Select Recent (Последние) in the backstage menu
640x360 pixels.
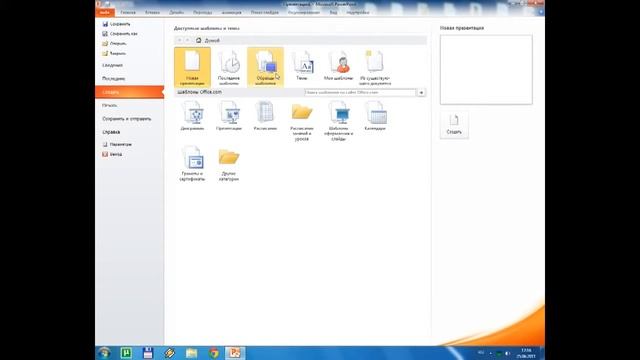coord(114,78)
